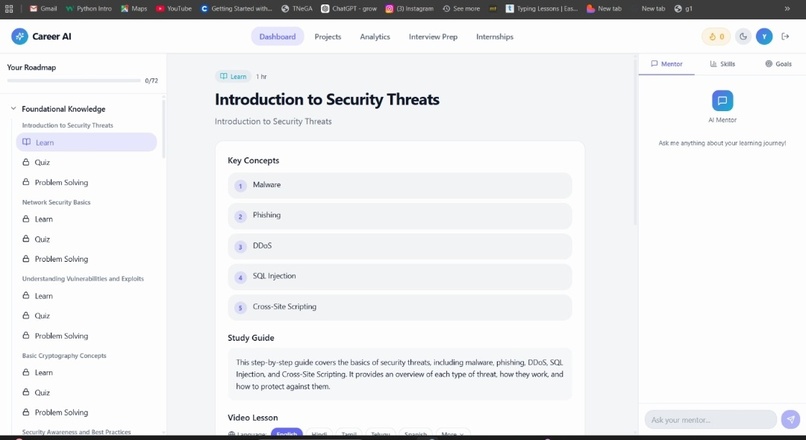Click the 0/72 roadmap progress count

click(152, 81)
